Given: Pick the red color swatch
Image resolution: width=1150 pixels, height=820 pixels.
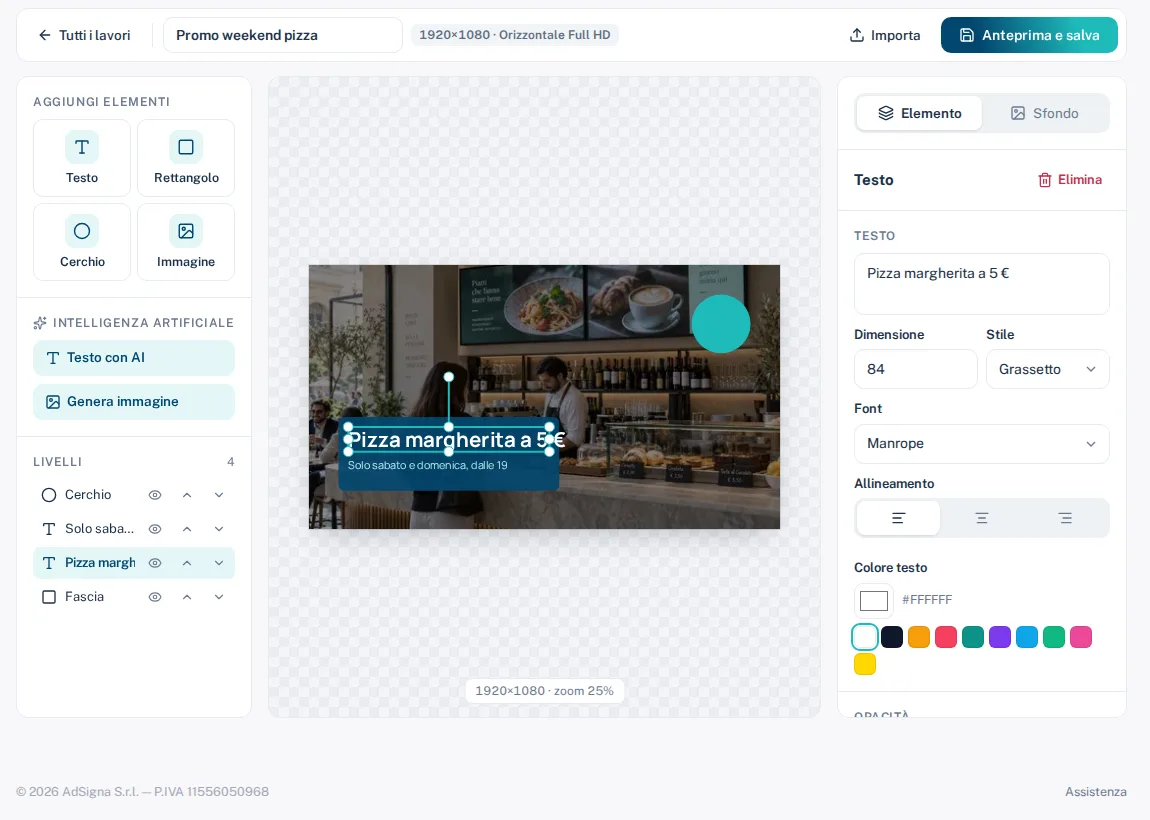Looking at the screenshot, I should coord(946,637).
